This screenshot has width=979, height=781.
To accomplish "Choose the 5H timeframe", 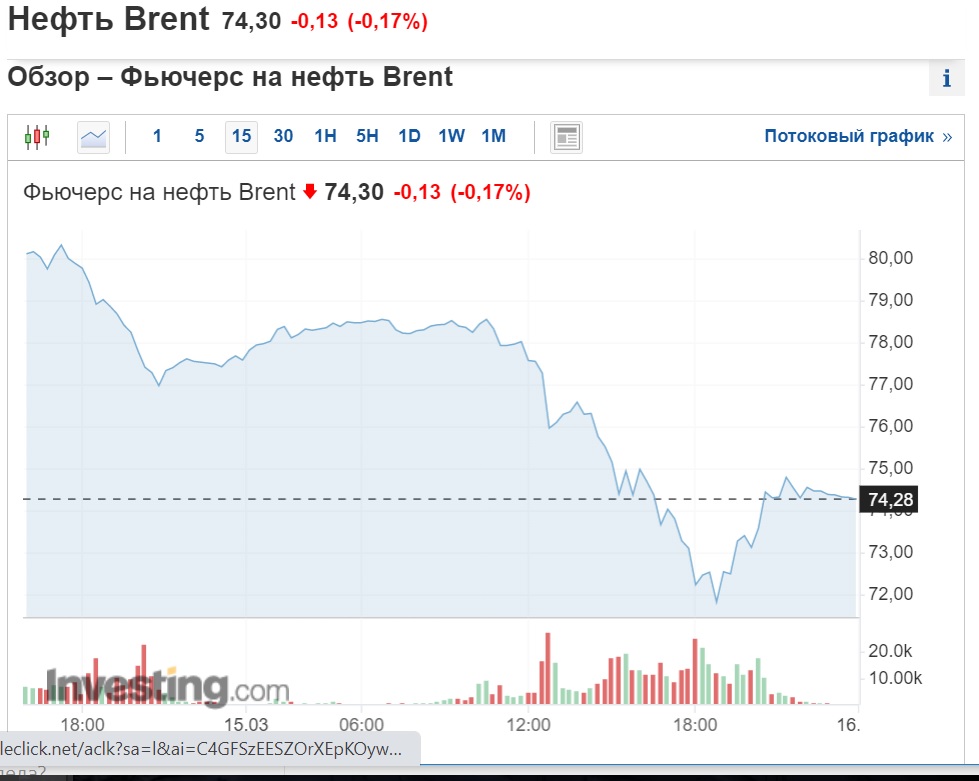I will tap(367, 136).
